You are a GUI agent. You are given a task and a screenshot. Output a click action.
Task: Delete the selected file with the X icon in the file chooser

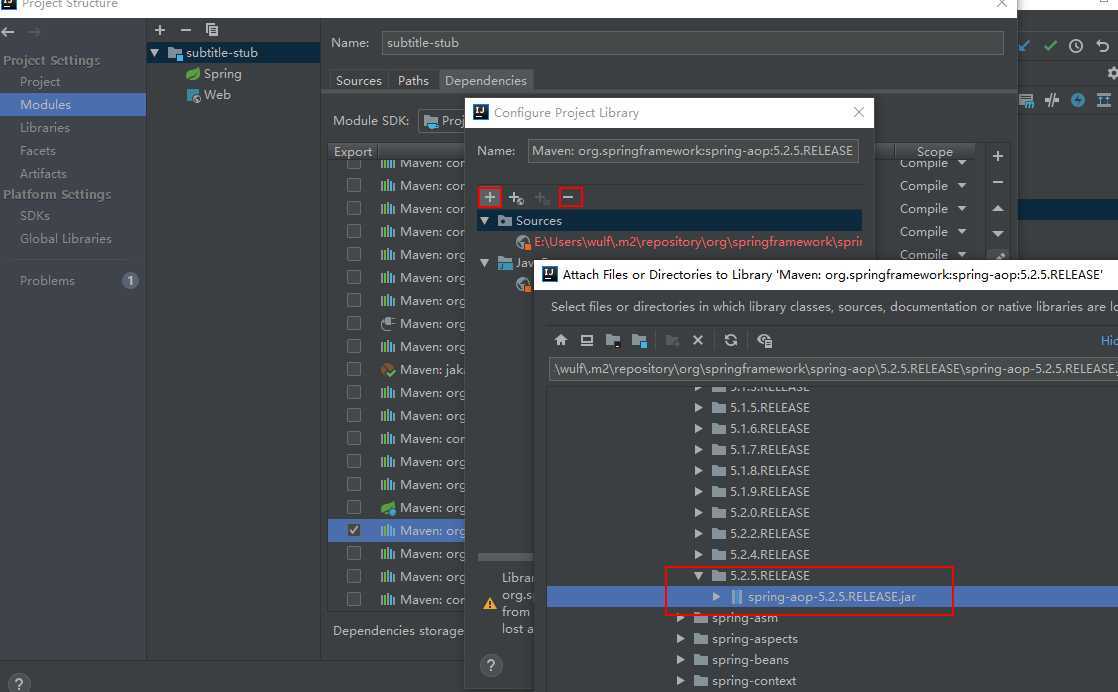pyautogui.click(x=698, y=340)
